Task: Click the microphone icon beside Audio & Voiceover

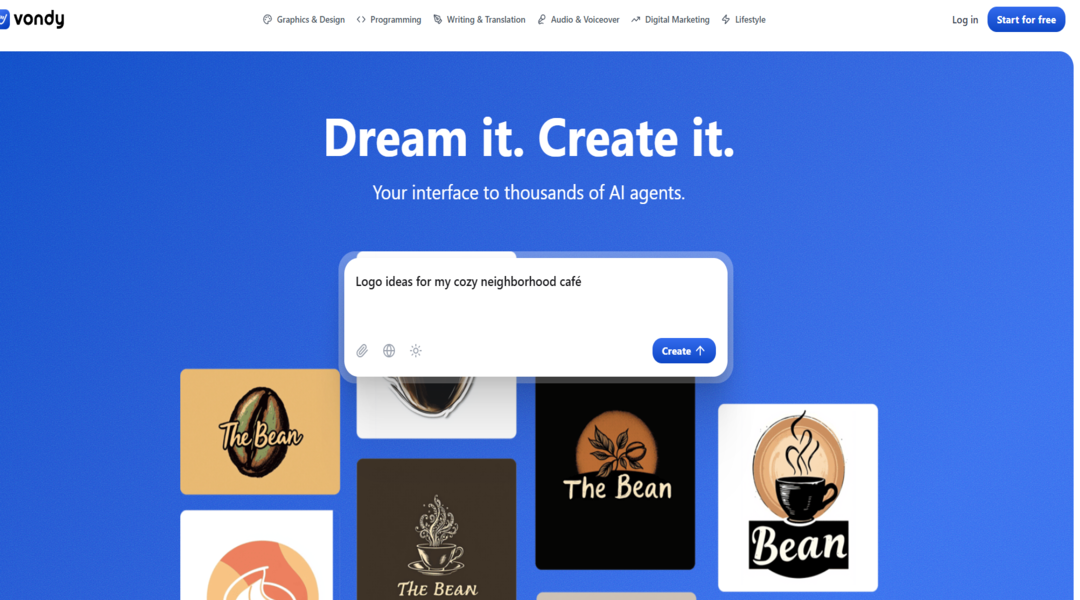Action: tap(541, 19)
